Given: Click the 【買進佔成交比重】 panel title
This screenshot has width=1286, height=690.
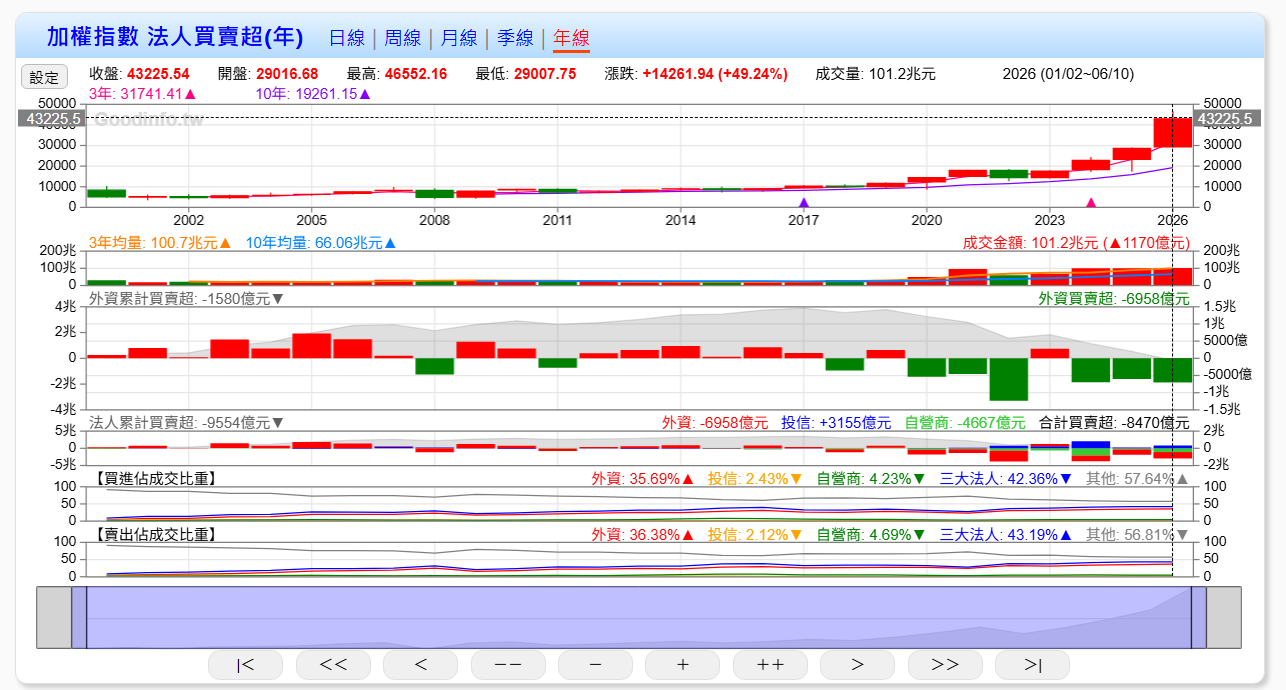Looking at the screenshot, I should pos(158,479).
